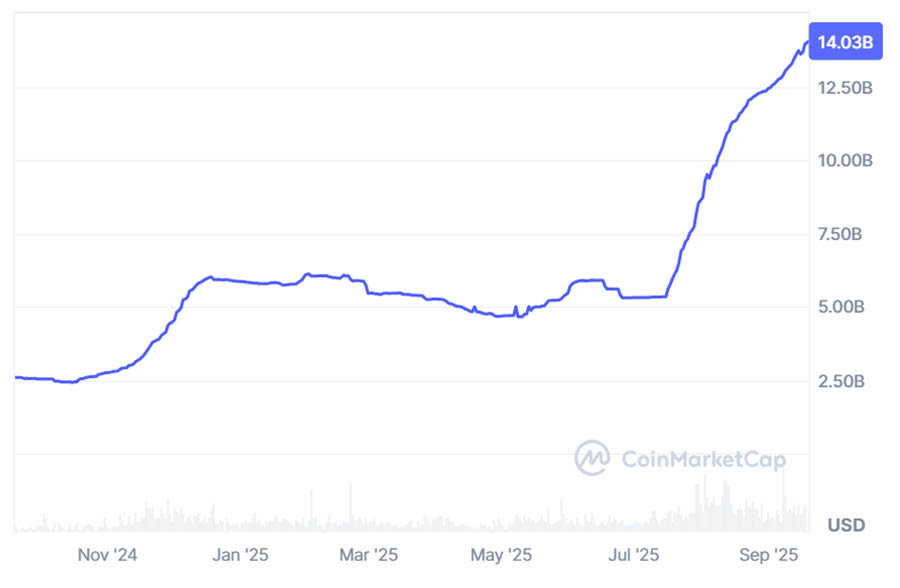Click the line's endpoint near 14.03B
Viewport: 900px width, 588px height.
point(806,42)
